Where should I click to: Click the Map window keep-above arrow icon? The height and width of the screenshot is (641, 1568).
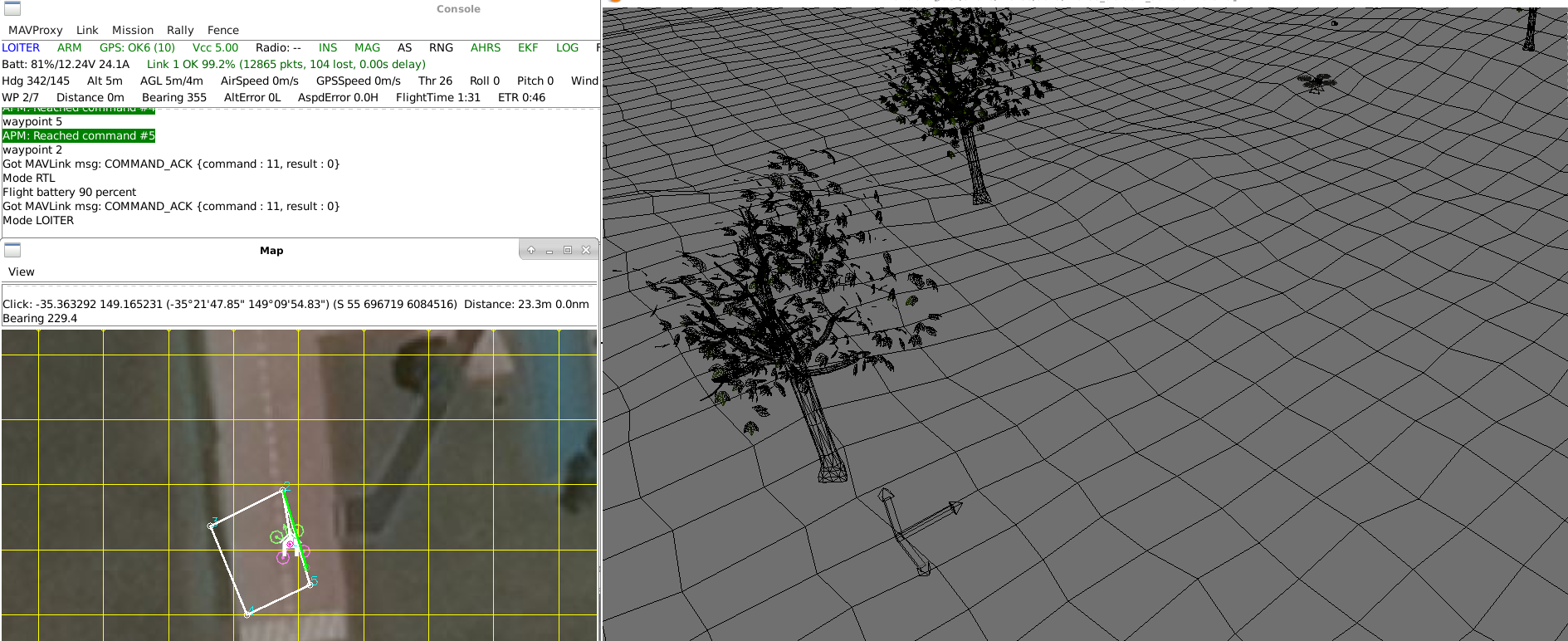pyautogui.click(x=531, y=250)
